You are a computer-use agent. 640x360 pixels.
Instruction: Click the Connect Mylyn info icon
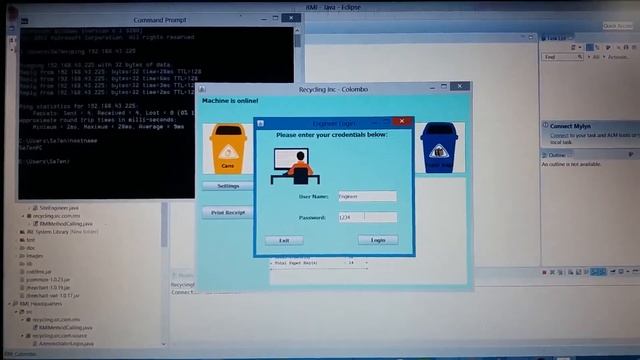coord(545,125)
